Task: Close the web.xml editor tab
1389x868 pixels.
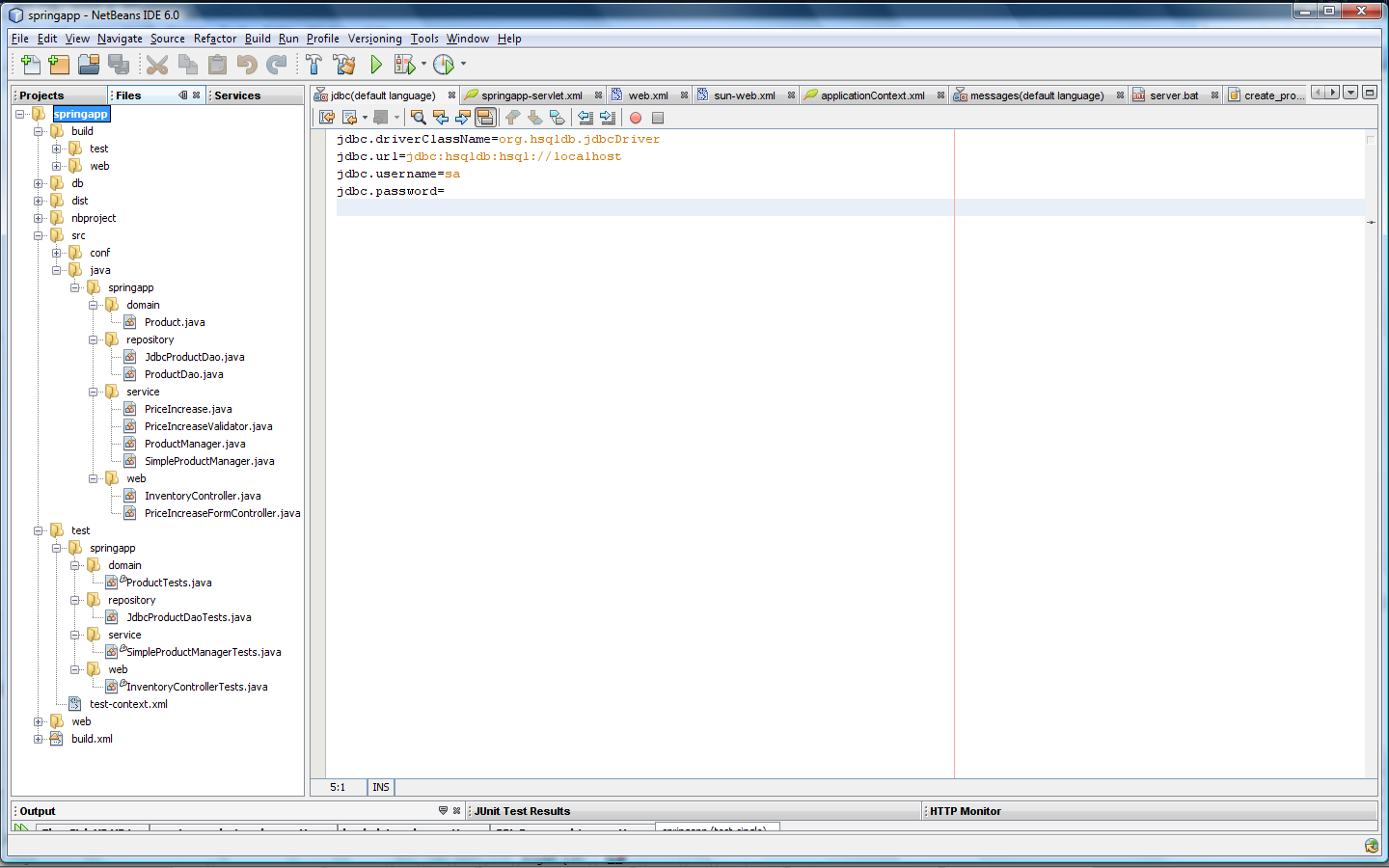Action: pos(684,95)
